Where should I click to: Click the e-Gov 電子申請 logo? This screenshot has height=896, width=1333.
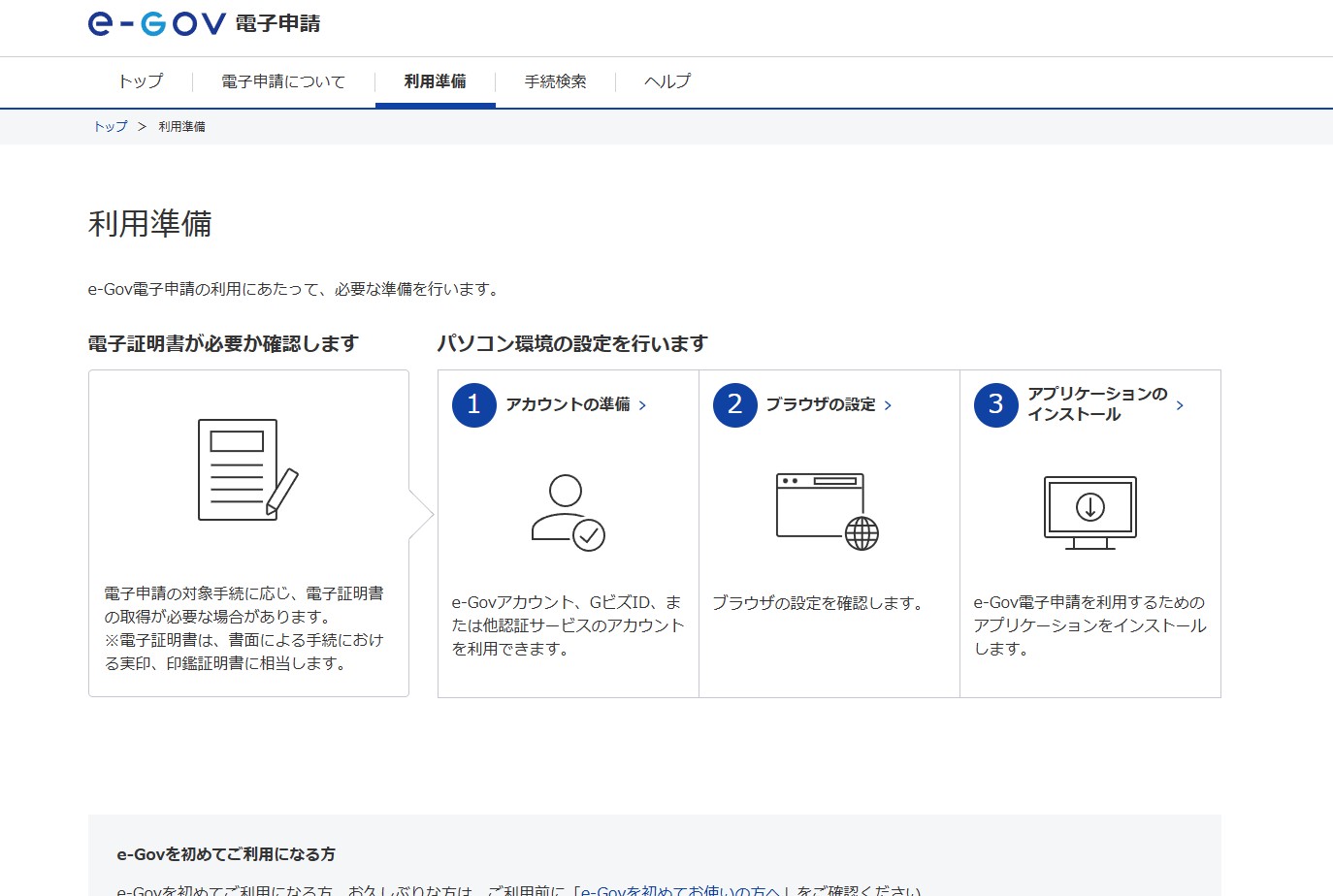coord(204,23)
